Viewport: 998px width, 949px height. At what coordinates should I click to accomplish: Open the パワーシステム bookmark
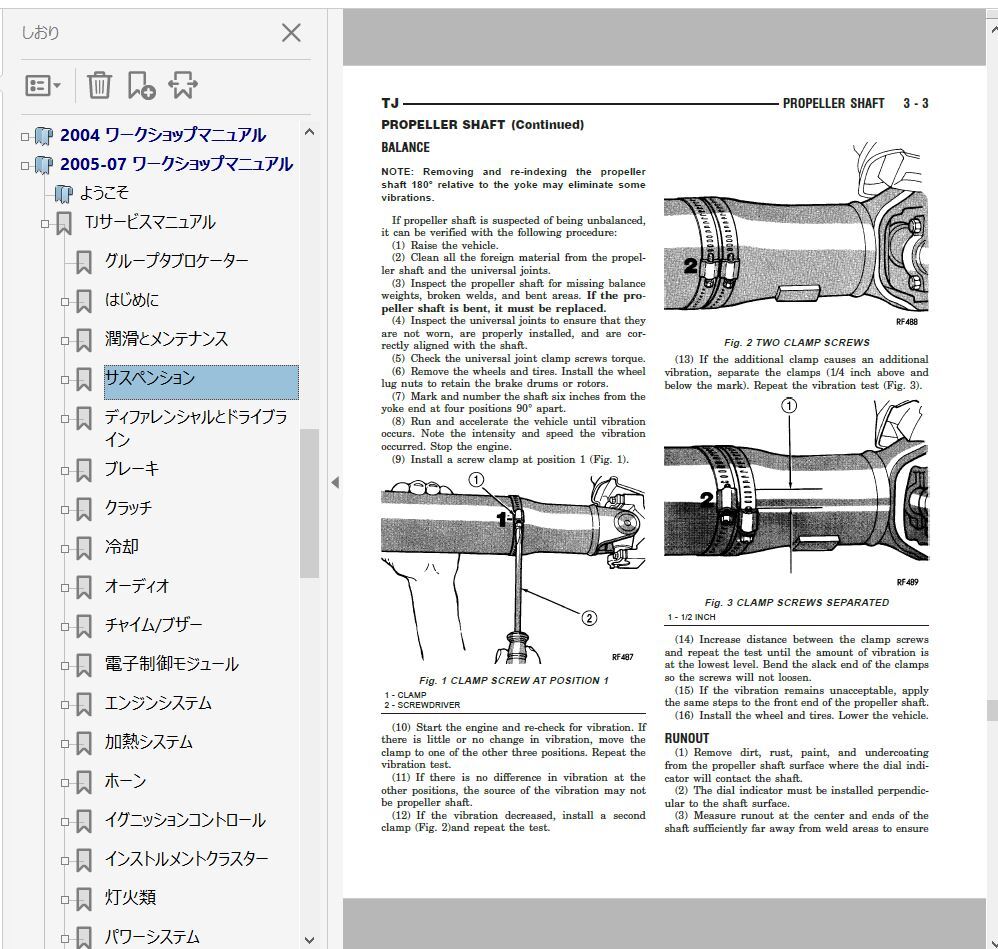coord(152,937)
